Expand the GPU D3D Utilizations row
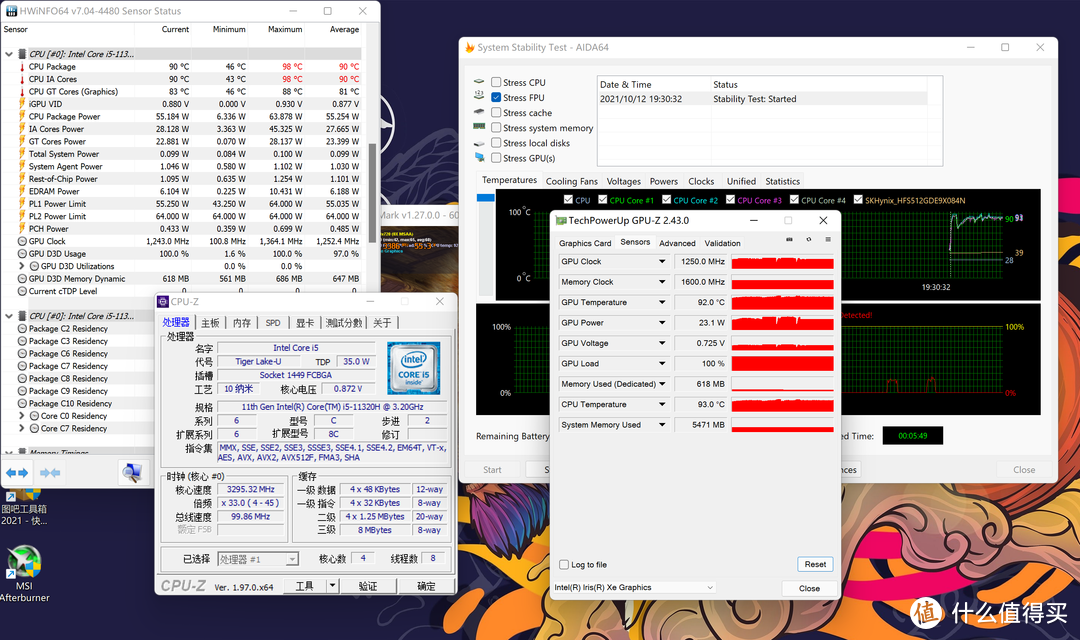The height and width of the screenshot is (640, 1080). [21, 266]
